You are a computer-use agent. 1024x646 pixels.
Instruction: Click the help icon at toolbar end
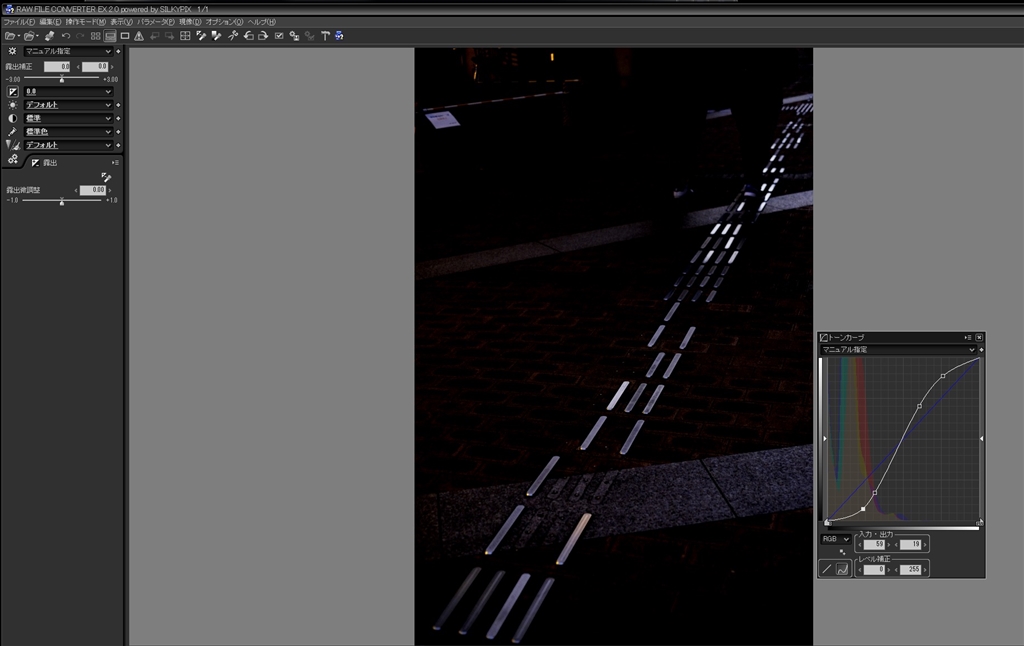point(339,36)
